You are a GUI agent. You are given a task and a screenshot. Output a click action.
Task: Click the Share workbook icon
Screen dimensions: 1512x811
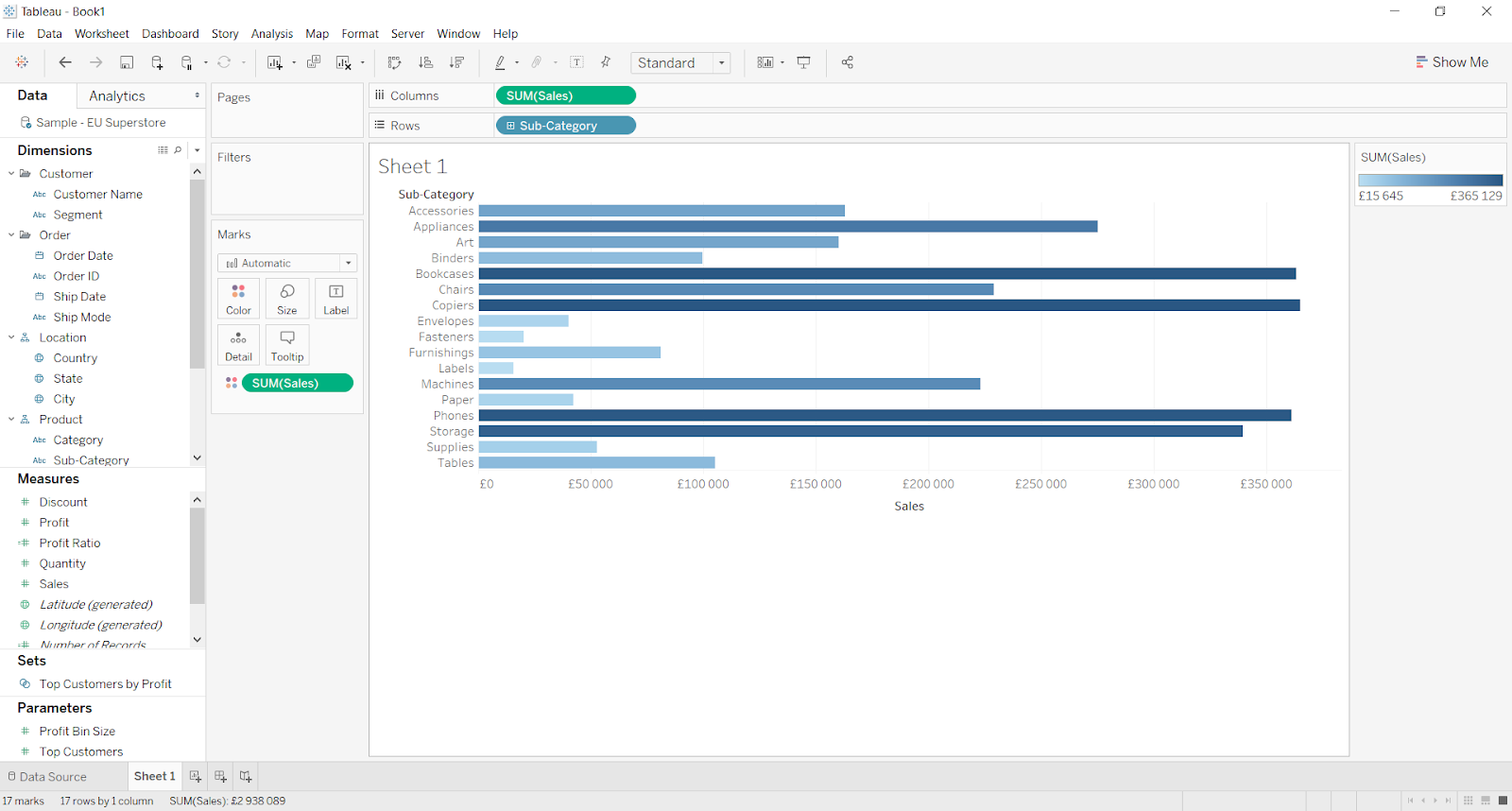tap(847, 62)
